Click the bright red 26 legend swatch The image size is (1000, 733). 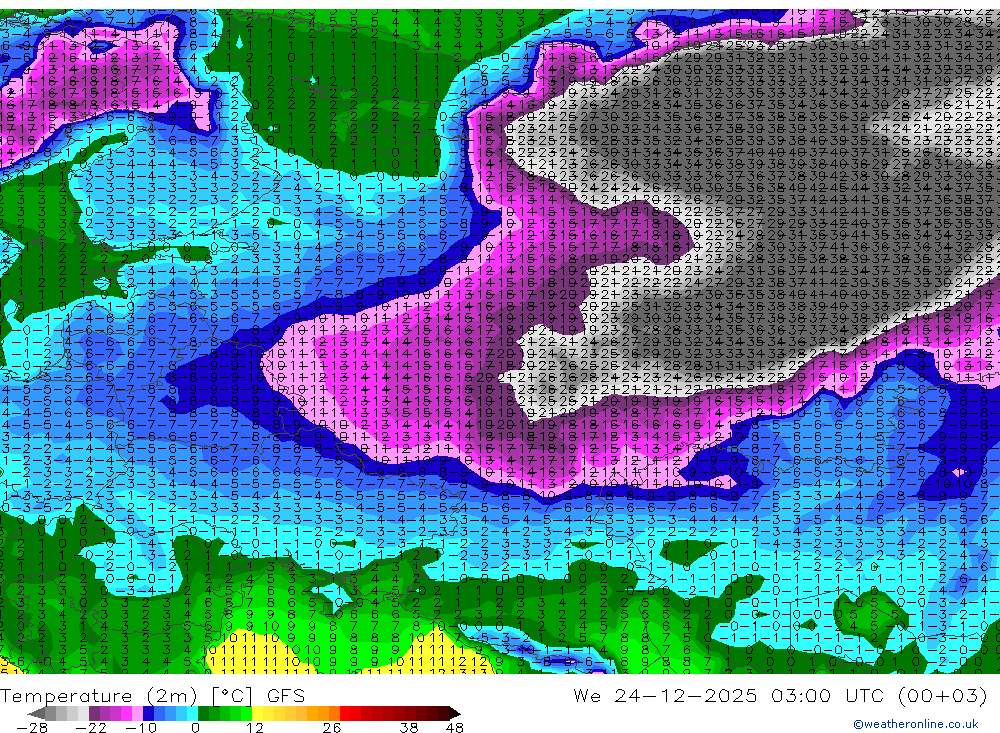click(344, 713)
